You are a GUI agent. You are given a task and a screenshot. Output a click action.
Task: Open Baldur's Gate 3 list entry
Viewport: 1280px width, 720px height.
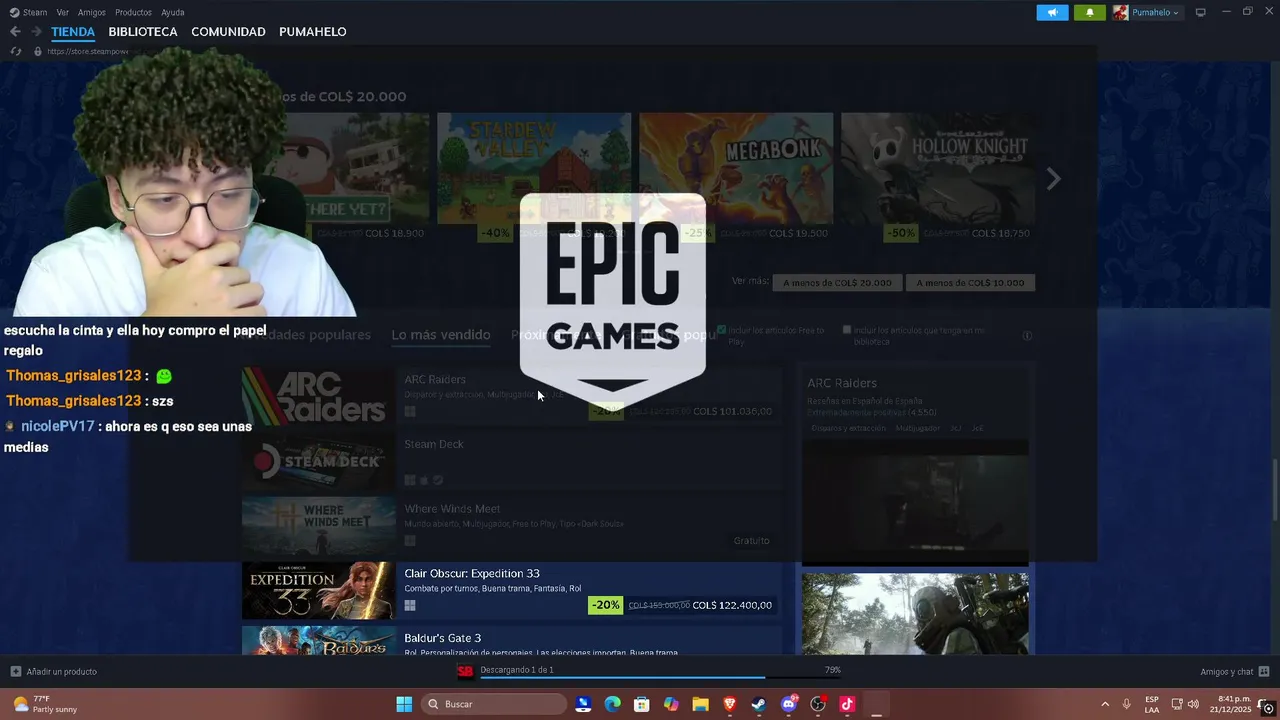tap(511, 641)
